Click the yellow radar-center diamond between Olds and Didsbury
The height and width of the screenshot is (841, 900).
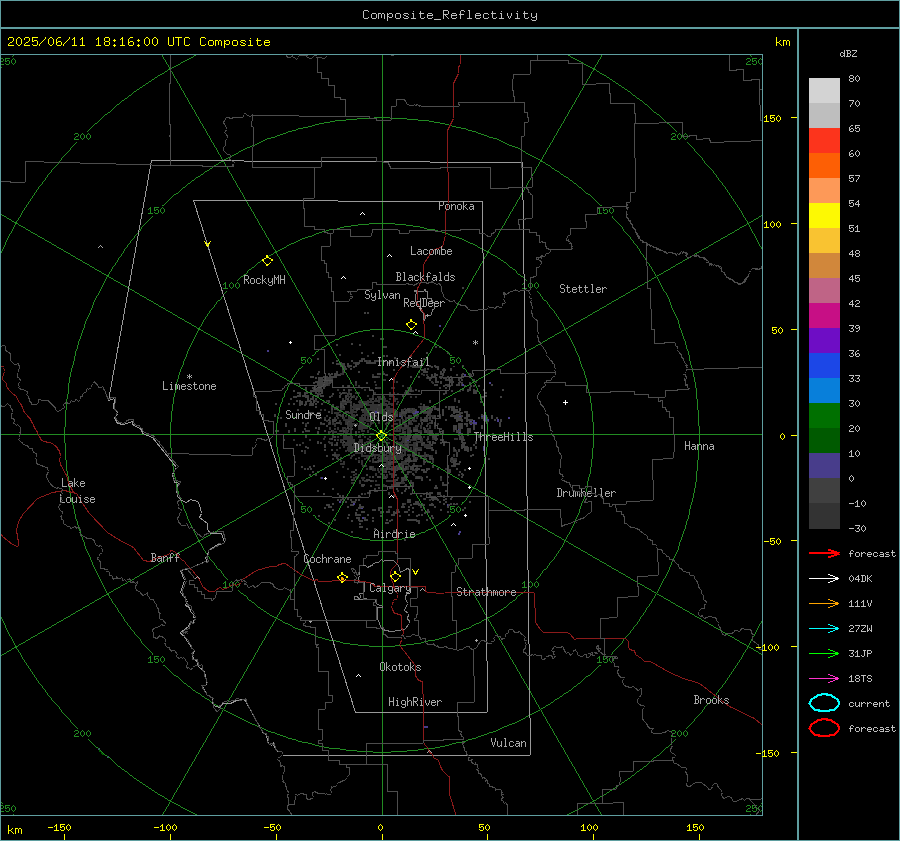coord(381,436)
